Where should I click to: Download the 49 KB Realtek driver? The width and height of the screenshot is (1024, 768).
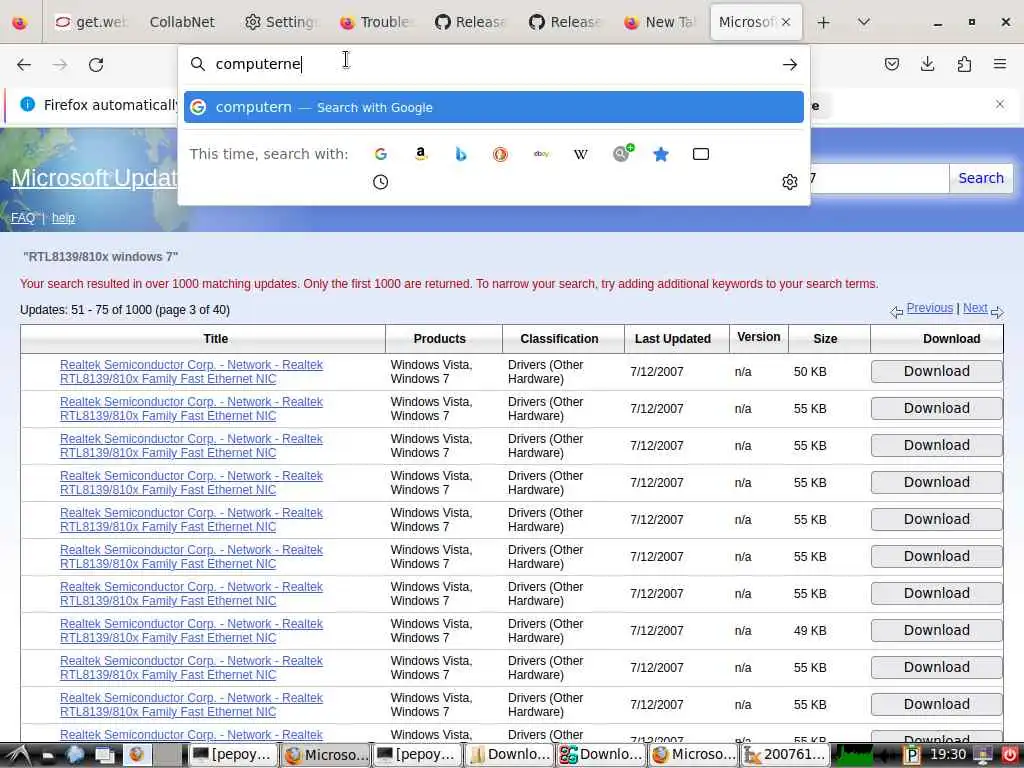pyautogui.click(x=936, y=631)
